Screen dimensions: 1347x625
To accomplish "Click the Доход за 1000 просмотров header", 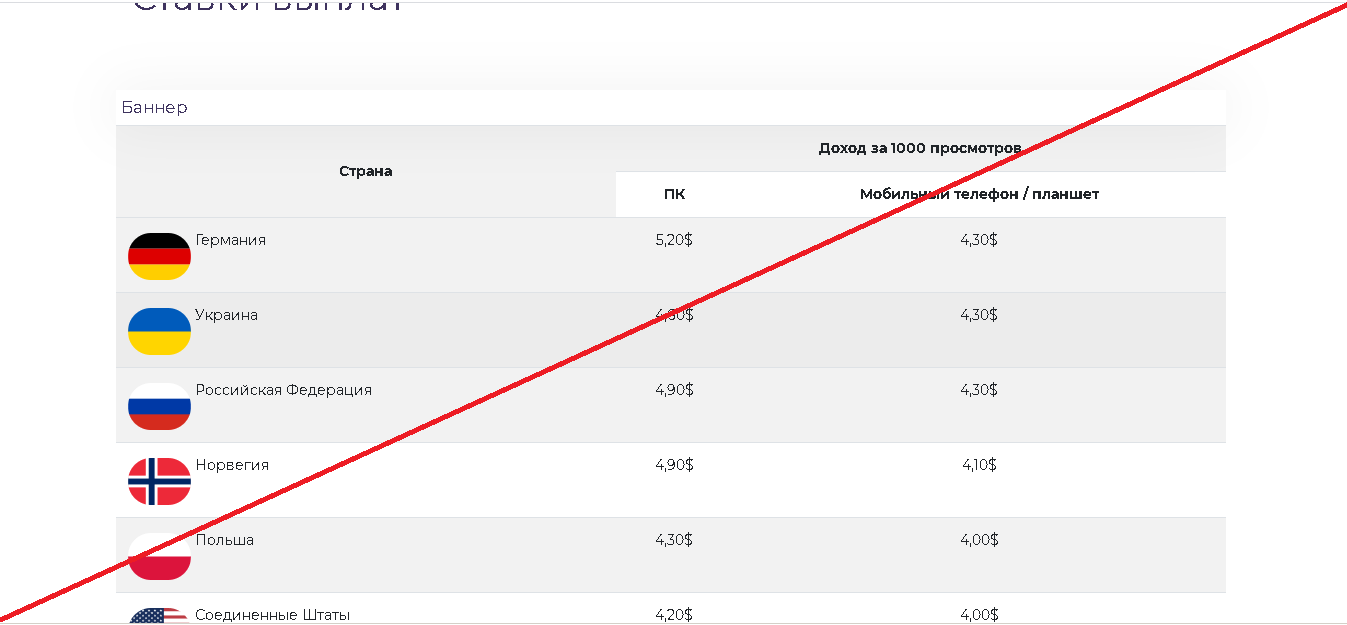I will pyautogui.click(x=920, y=148).
